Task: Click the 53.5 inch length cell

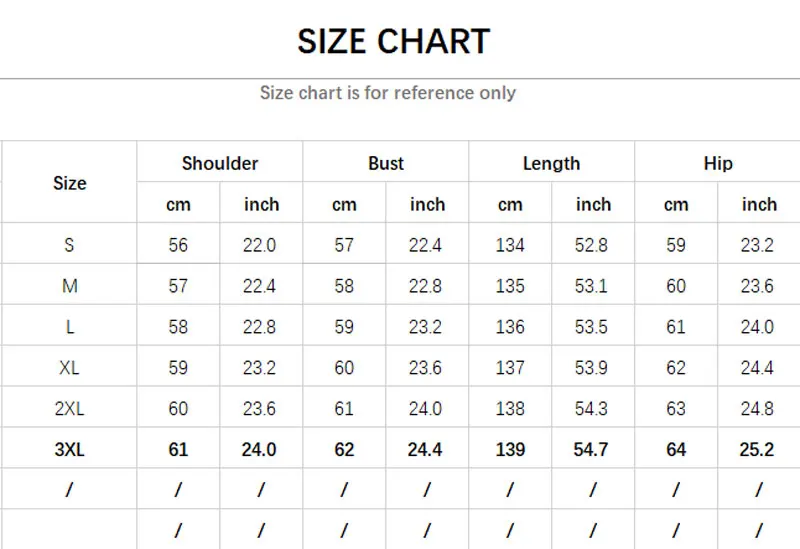Action: [x=592, y=327]
